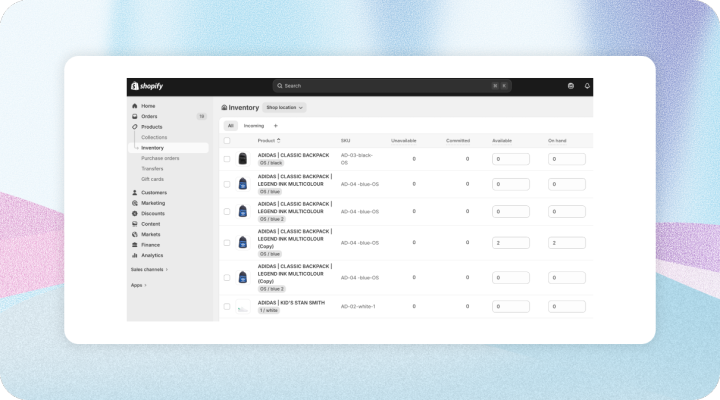
Task: Select the OS / black backpack row checkbox
Action: (x=227, y=159)
